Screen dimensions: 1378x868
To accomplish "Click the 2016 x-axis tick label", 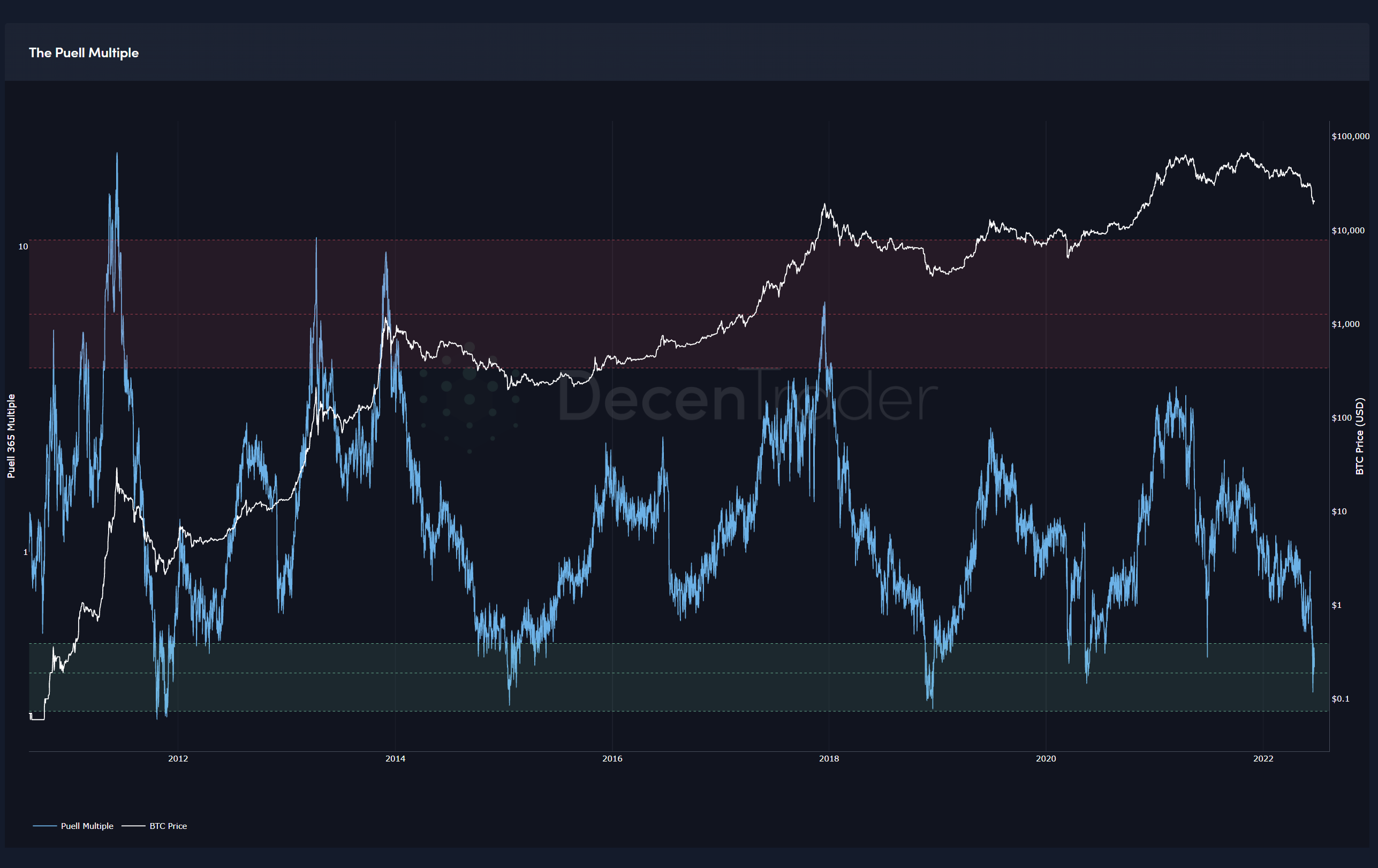I will coord(612,758).
